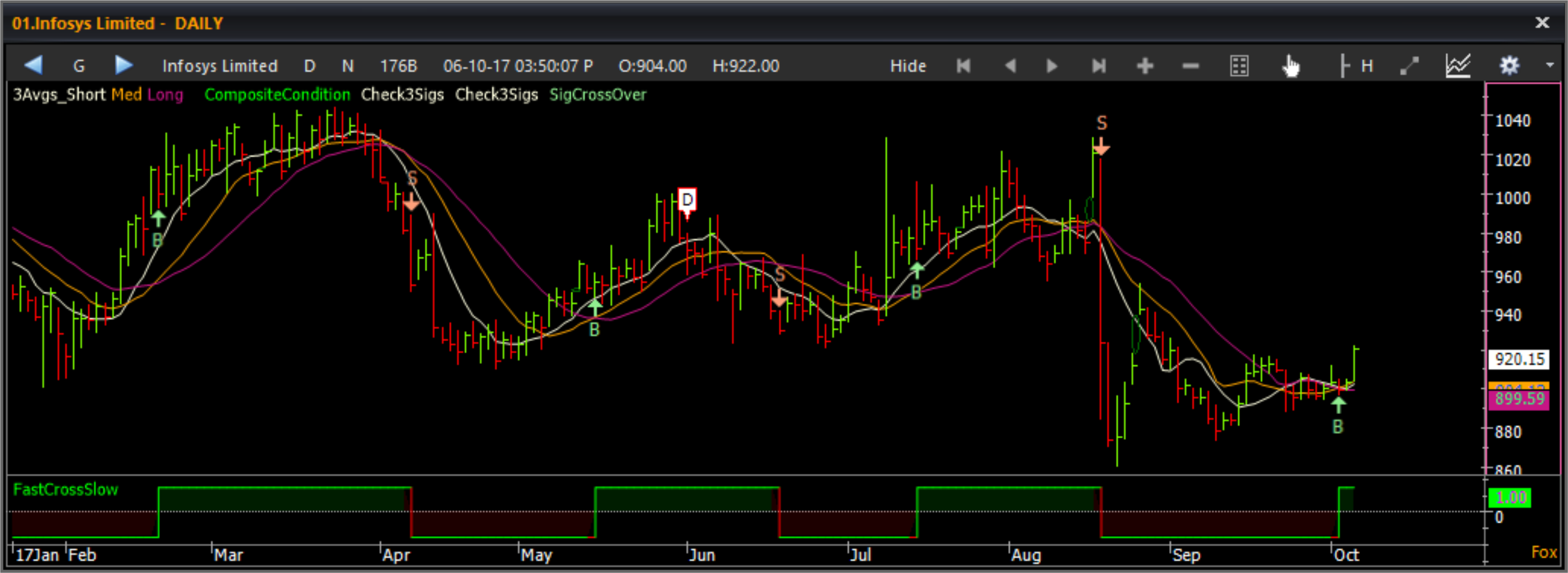Select the hand pan tool
Screen dimensions: 1568x573
[1290, 66]
